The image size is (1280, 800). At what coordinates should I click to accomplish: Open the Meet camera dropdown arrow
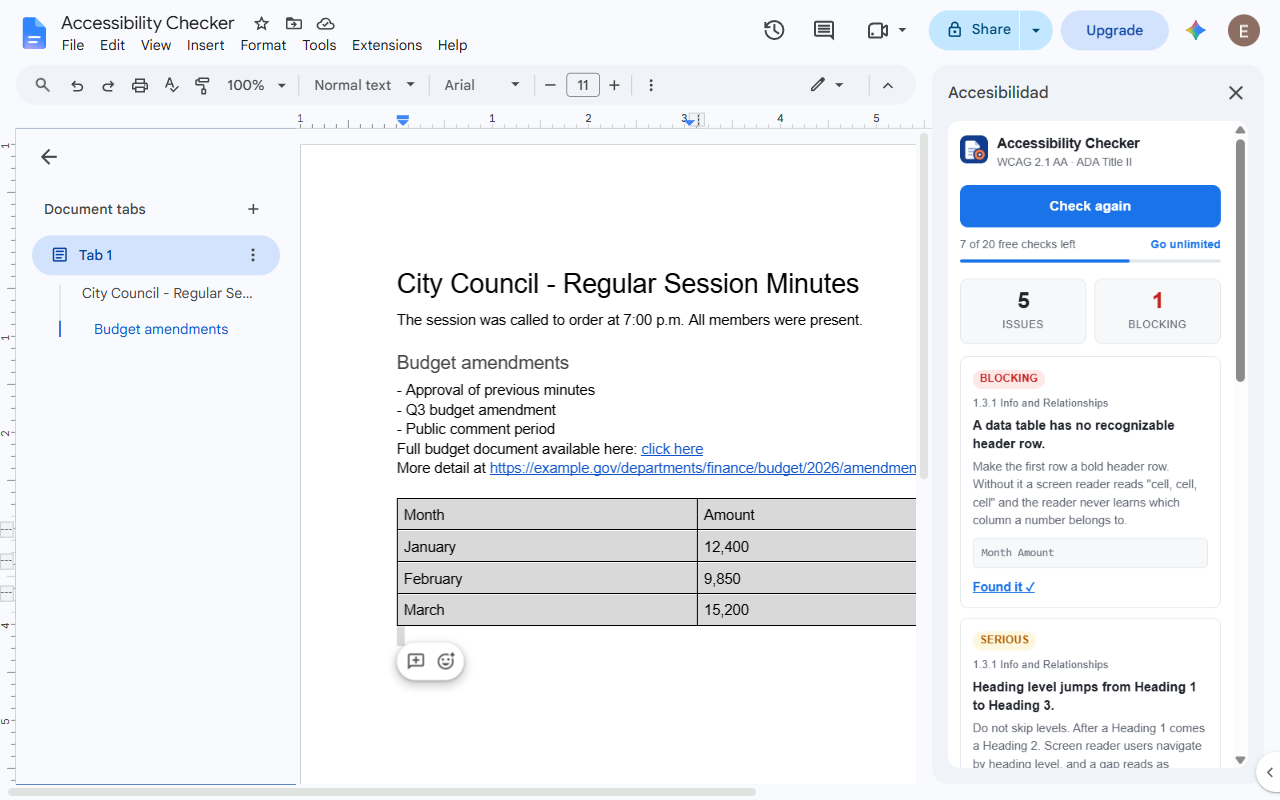(x=902, y=30)
